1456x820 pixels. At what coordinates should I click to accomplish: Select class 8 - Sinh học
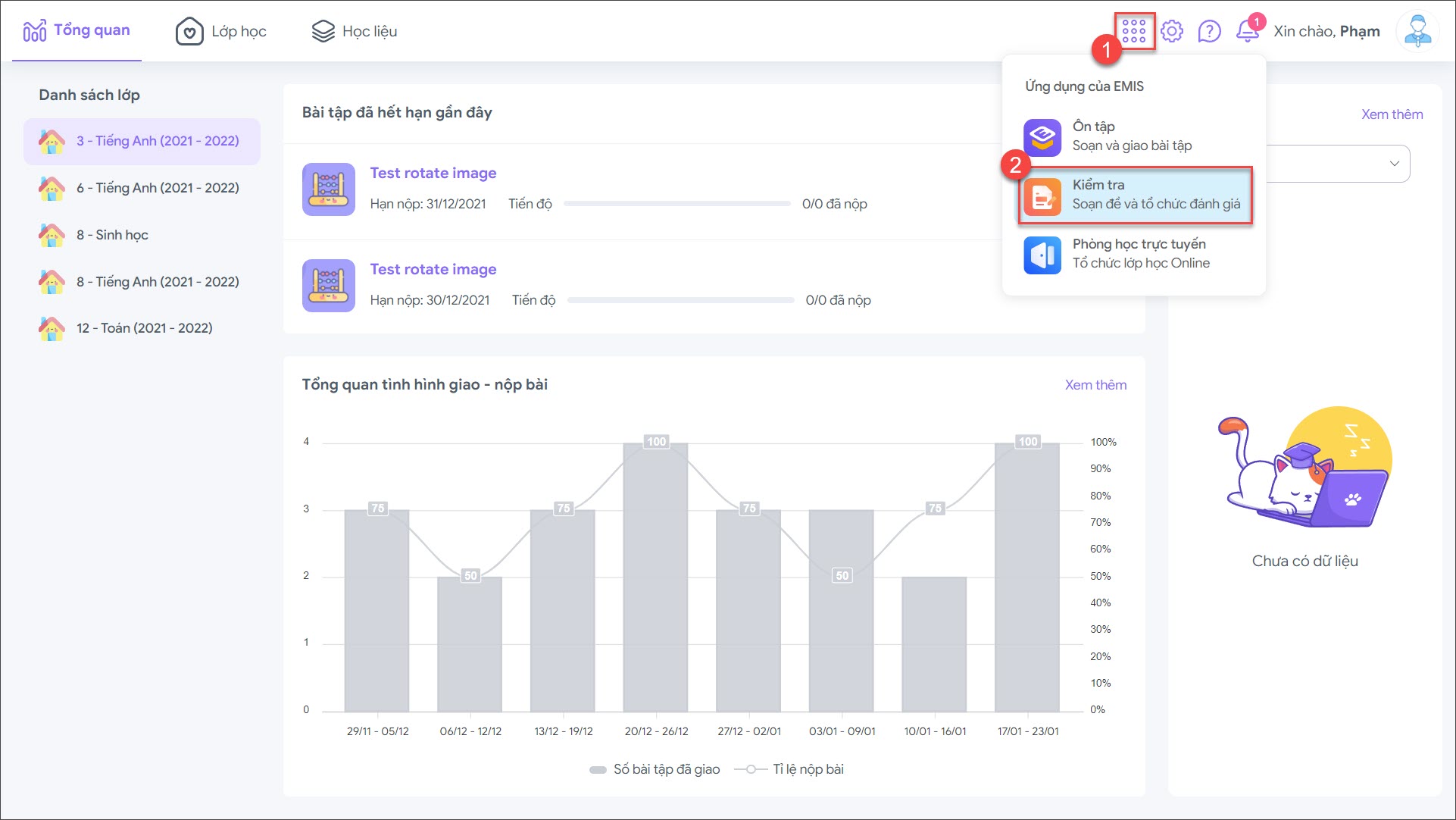[x=112, y=235]
